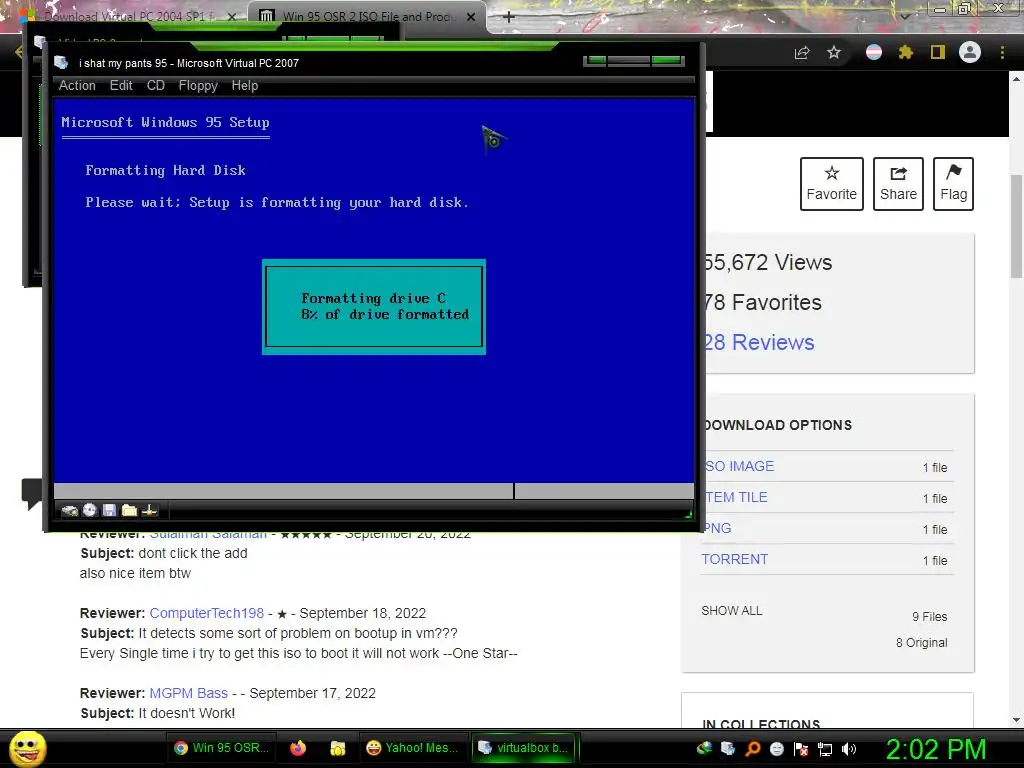Click the virtualbox b... taskbar button
The height and width of the screenshot is (768, 1024).
[524, 748]
